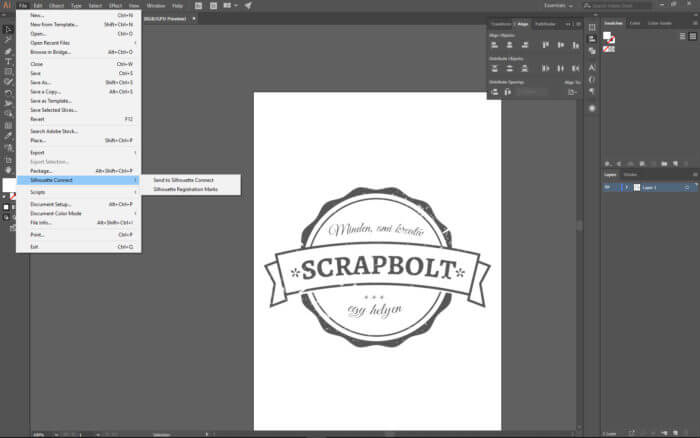Click Horizontal Align Left in Align panel
Screen dimensions: 700x438
pyautogui.click(x=495, y=45)
